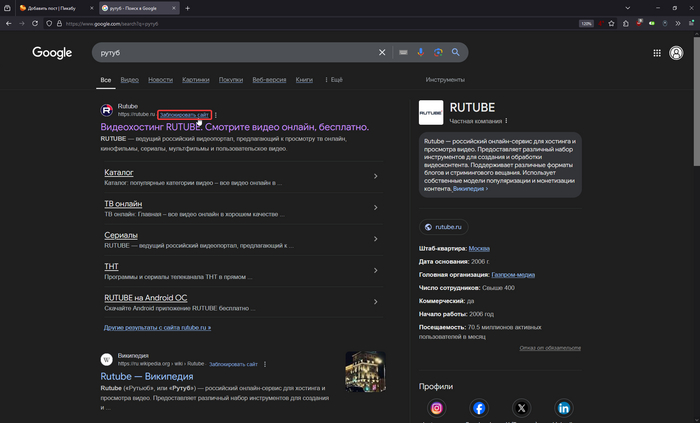Switch to Покупки results
Screen dimensions: 700x423
[231, 80]
